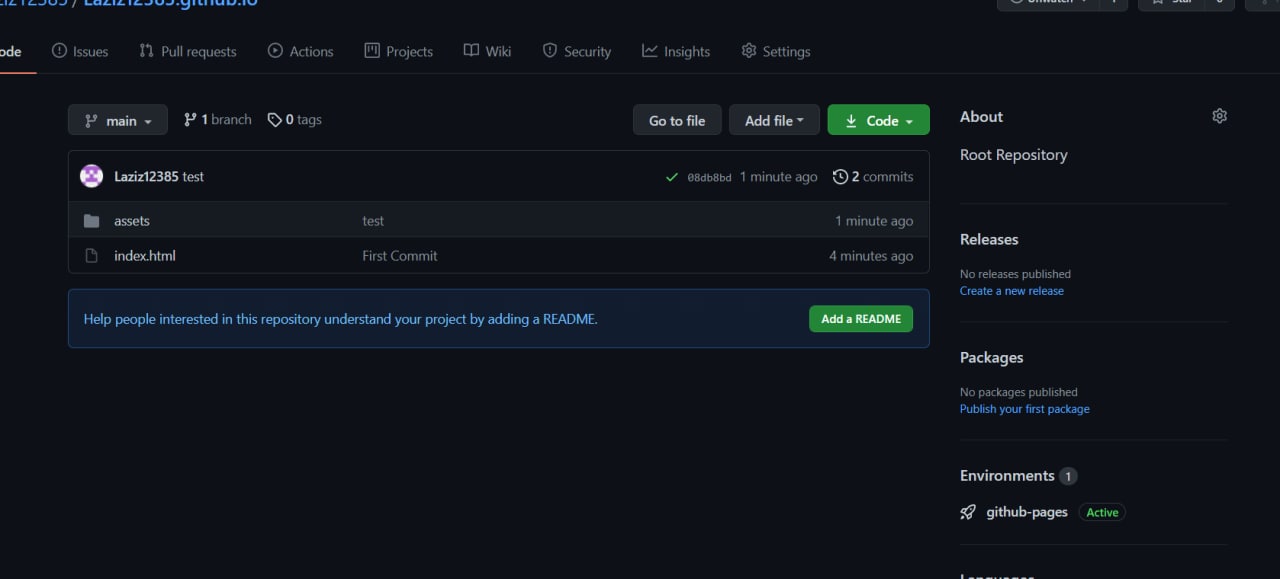Screen dimensions: 1280x579
Task: Click the Insights graph icon
Action: 650,50
